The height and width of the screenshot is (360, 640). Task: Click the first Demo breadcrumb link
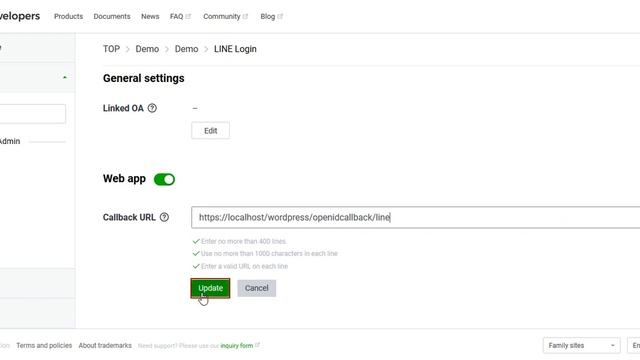coord(147,49)
